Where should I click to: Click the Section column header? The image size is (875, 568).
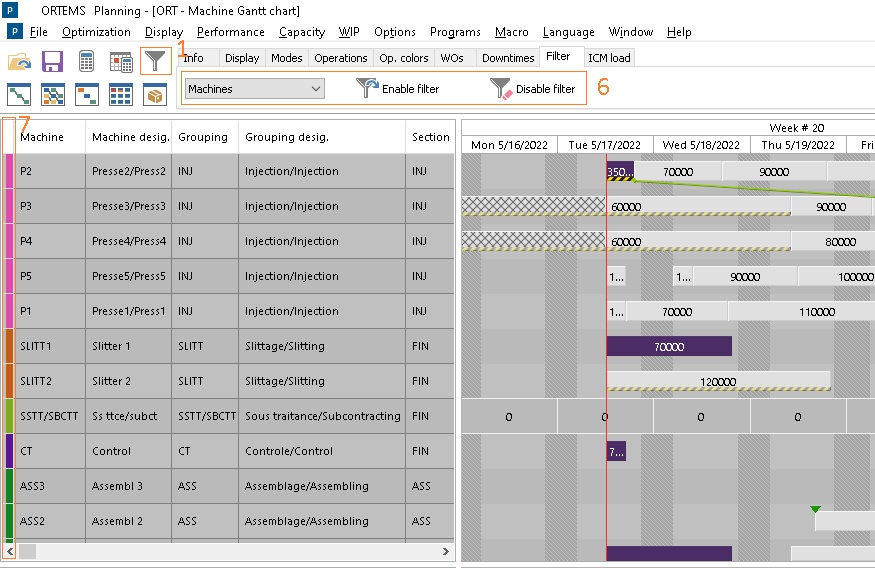430,137
